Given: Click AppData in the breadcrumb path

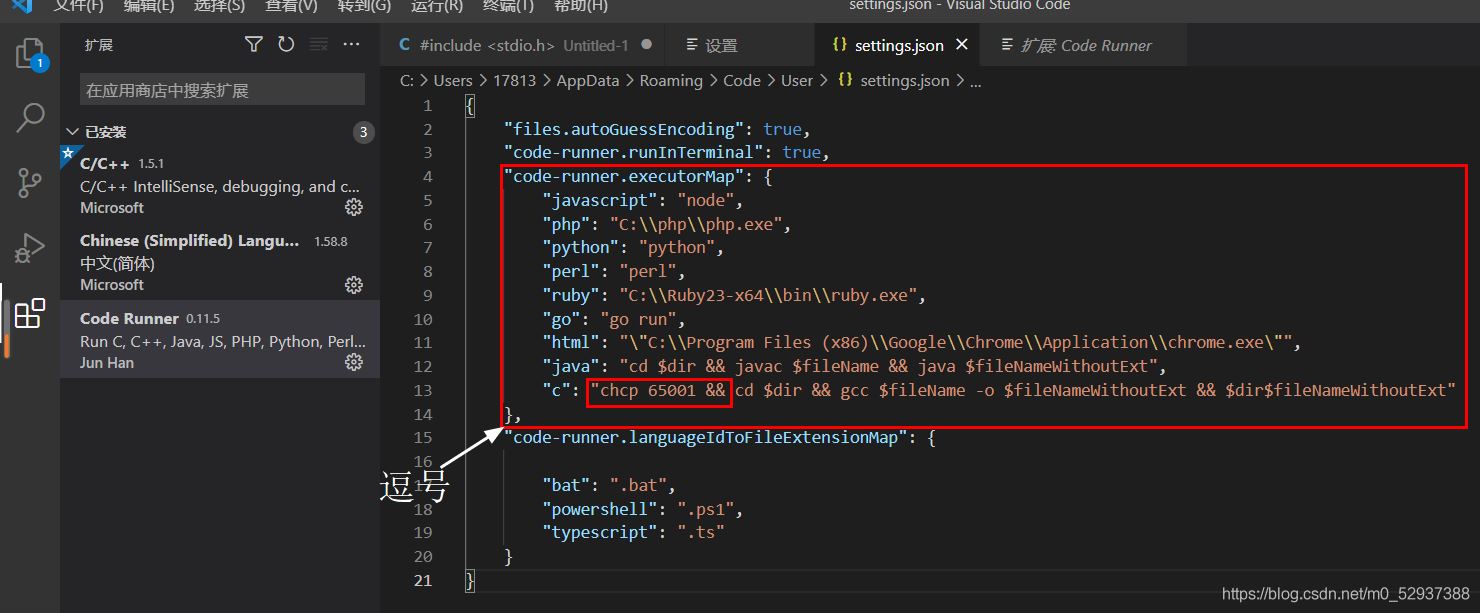Looking at the screenshot, I should [x=587, y=81].
